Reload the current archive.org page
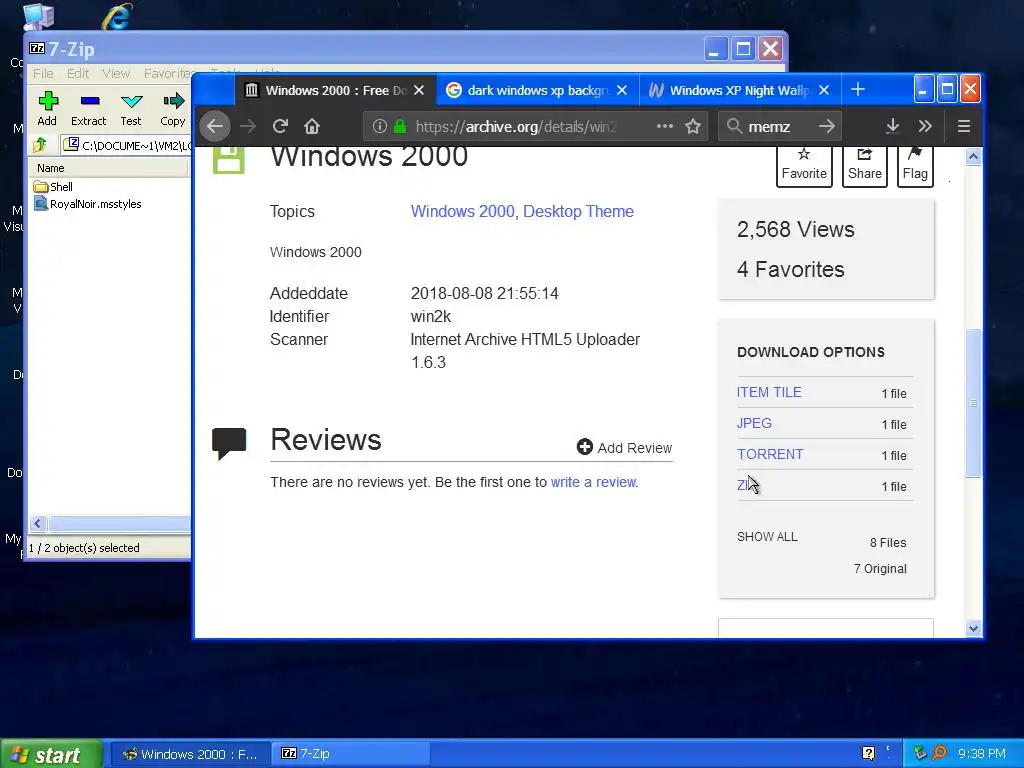This screenshot has width=1024, height=768. pos(280,126)
